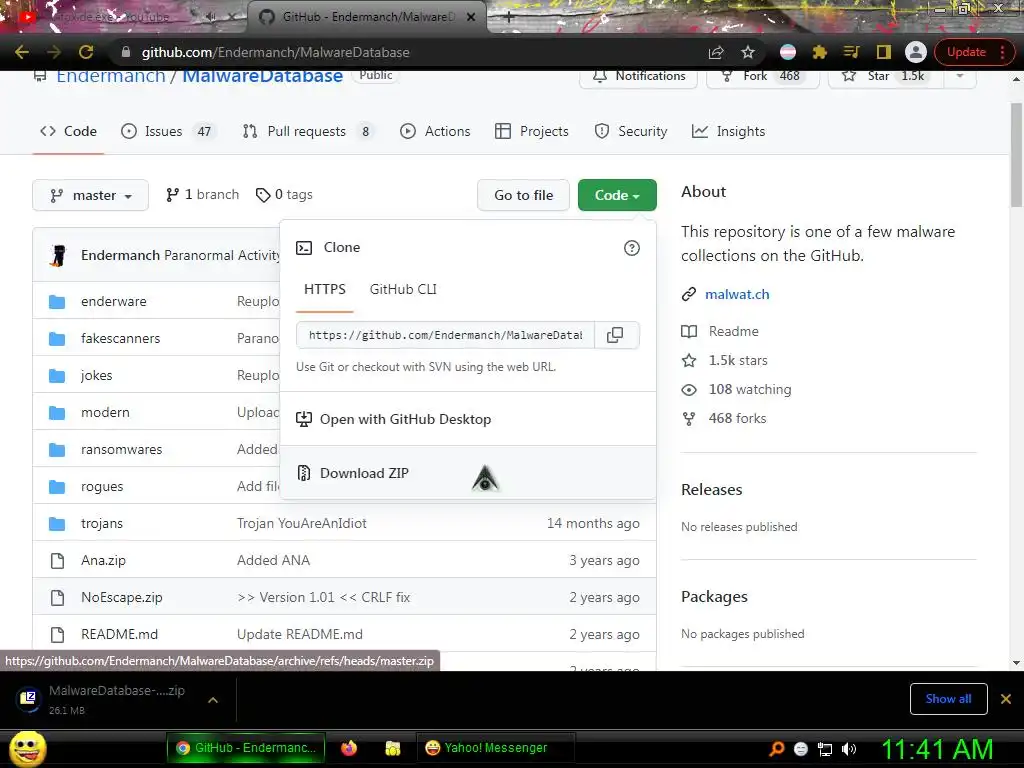Viewport: 1024px width, 768px height.
Task: Open the media control playlist icon
Action: (x=851, y=52)
